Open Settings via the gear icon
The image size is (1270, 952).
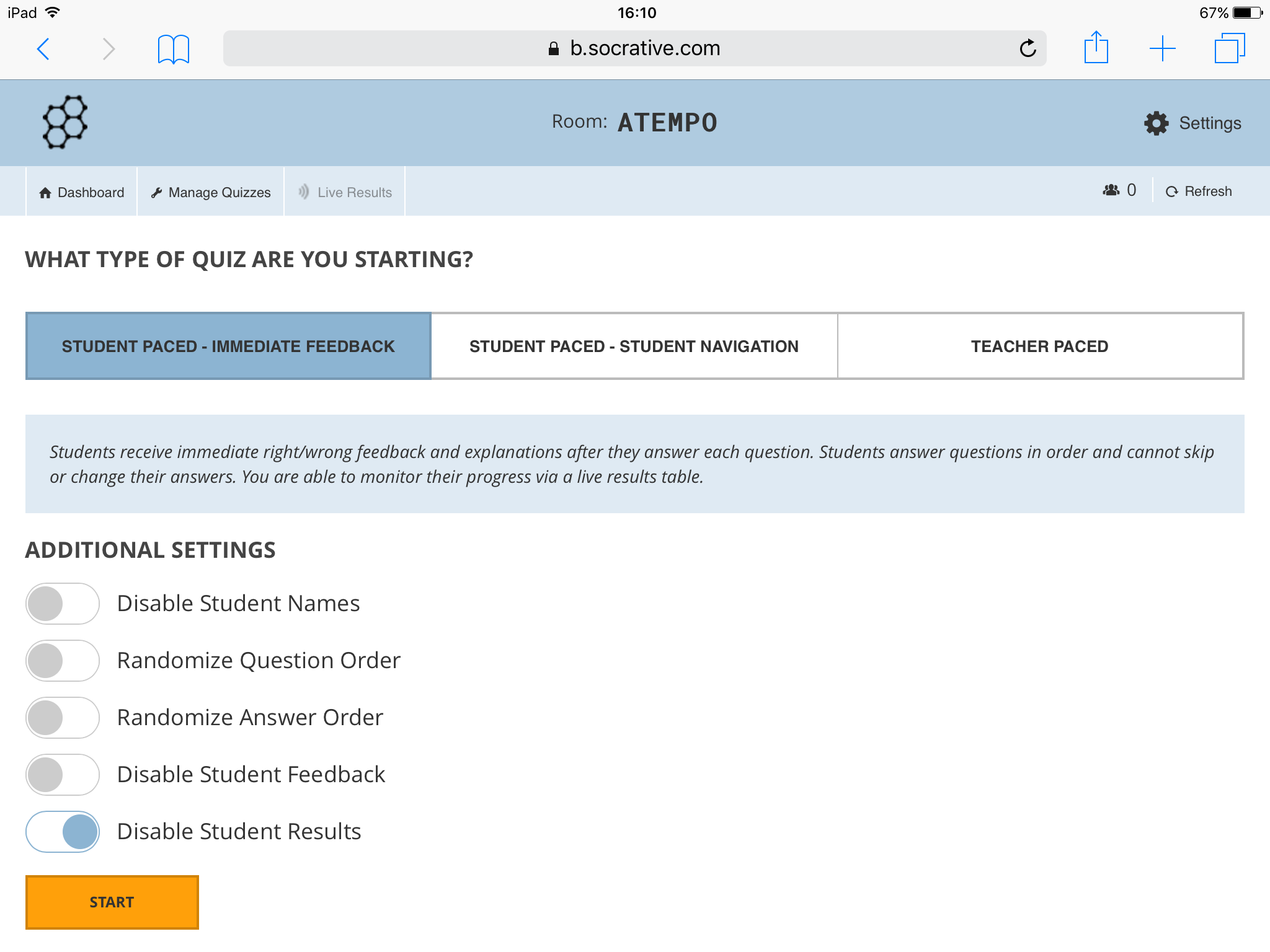coord(1156,123)
